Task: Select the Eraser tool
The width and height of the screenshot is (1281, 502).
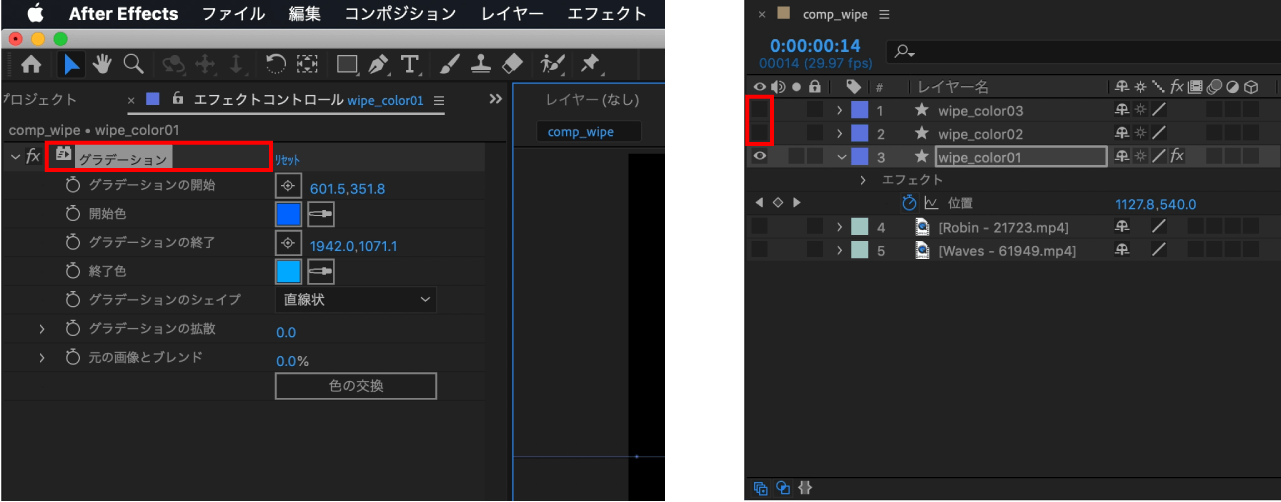Action: coord(511,65)
